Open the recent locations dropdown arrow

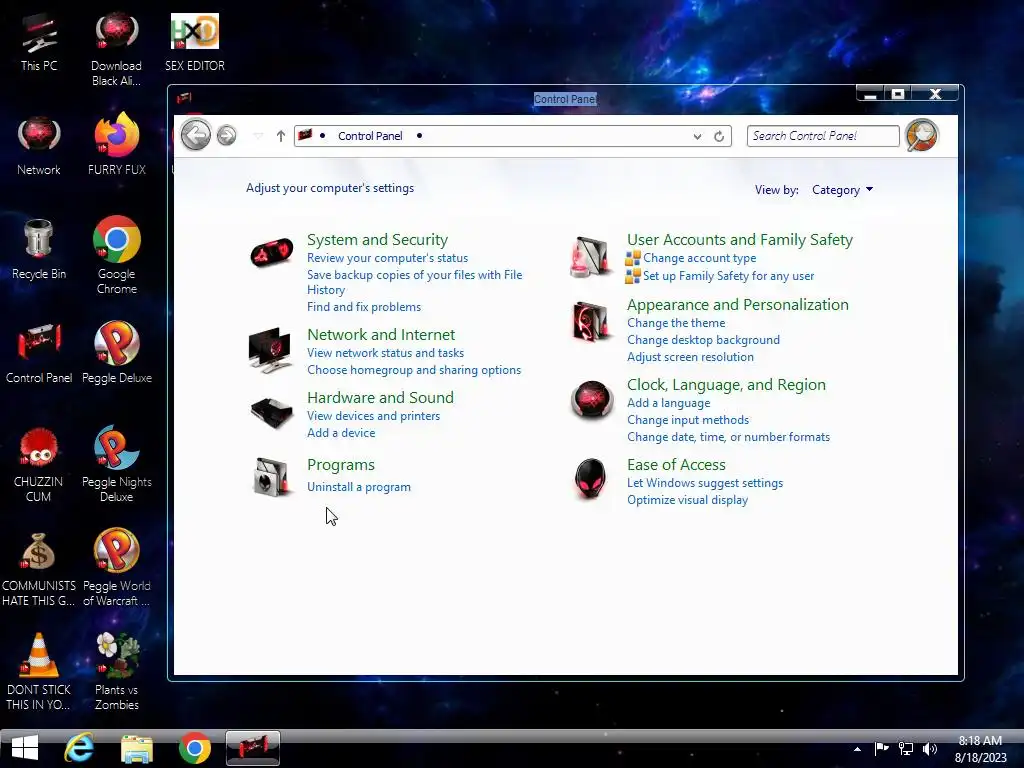258,136
